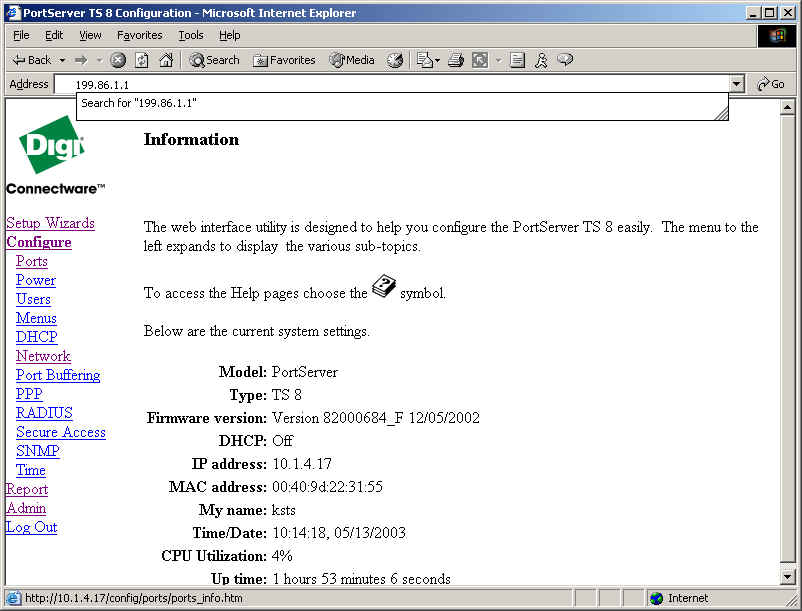Click the scrollbar down arrow
The height and width of the screenshot is (611, 802).
[x=787, y=577]
